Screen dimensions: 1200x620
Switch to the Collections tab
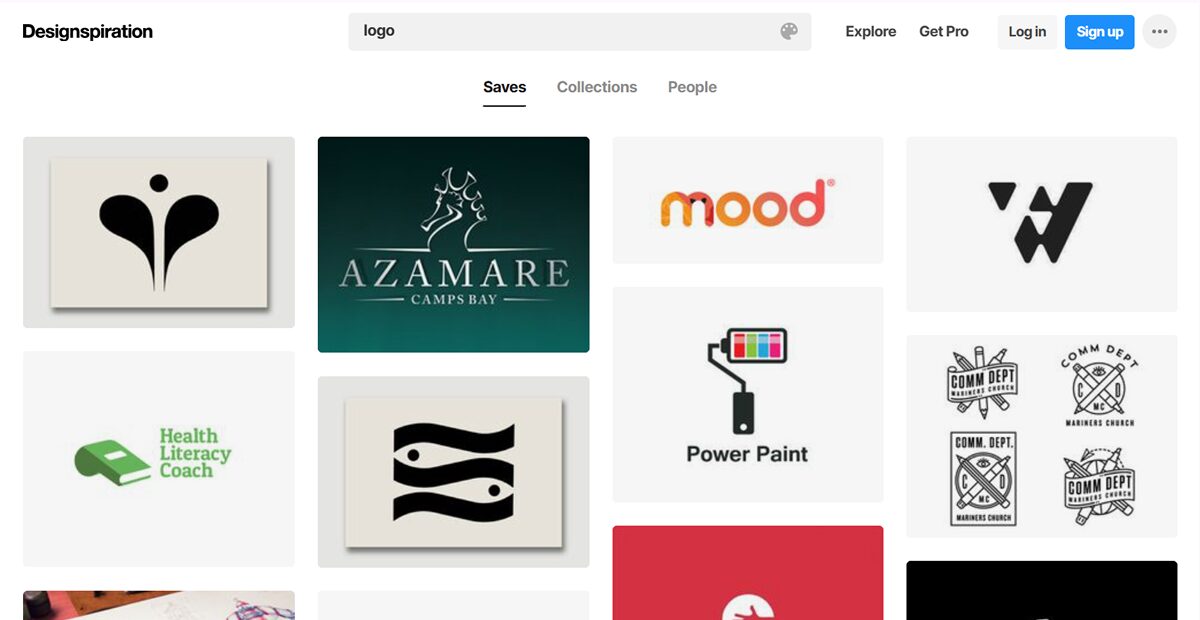click(597, 87)
